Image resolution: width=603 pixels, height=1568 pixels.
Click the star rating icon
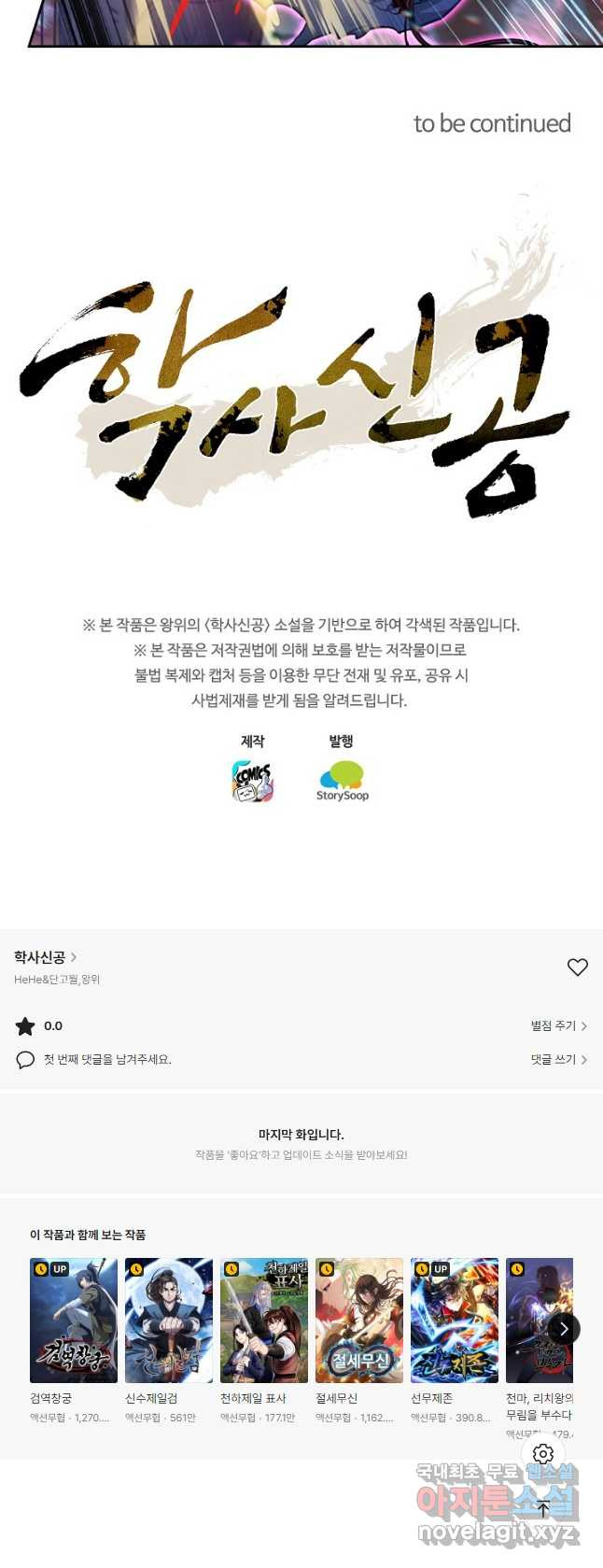click(x=25, y=1026)
